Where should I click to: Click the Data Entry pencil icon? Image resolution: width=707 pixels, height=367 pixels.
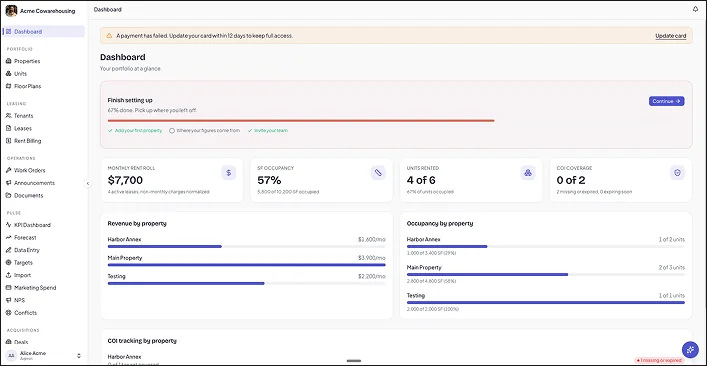click(x=8, y=250)
